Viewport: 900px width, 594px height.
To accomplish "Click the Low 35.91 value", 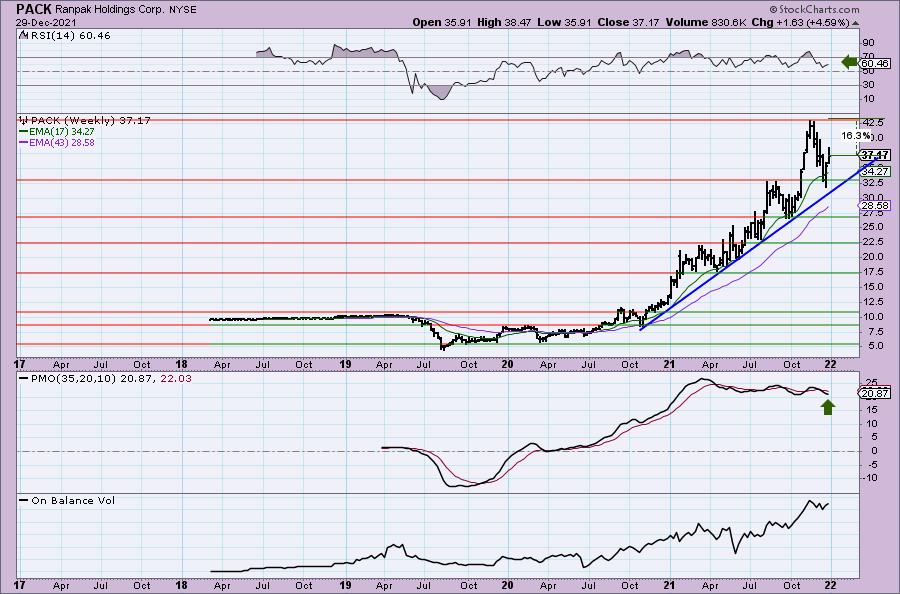I will (x=565, y=22).
